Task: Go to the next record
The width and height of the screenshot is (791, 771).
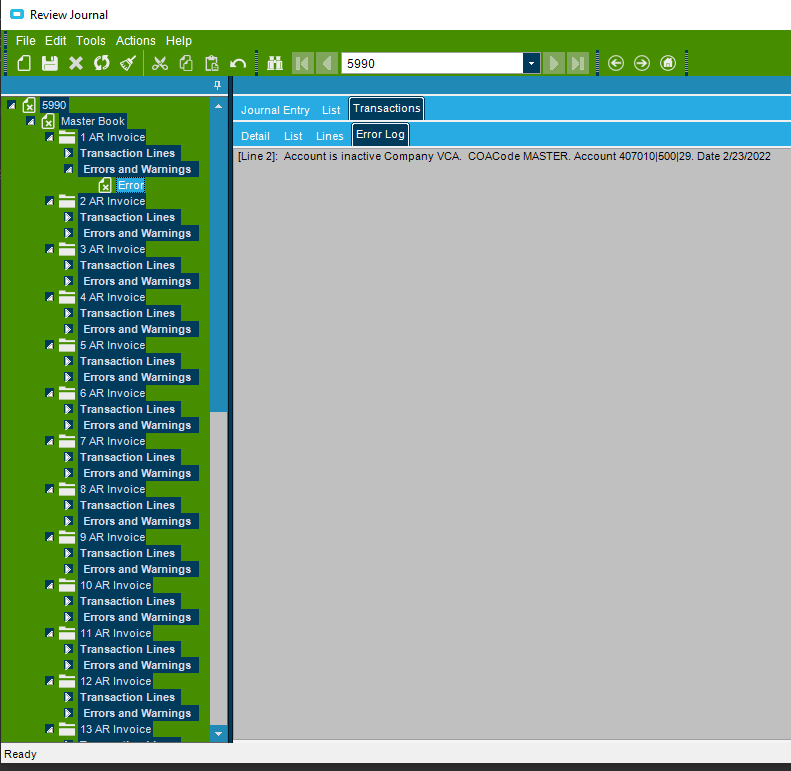Action: pyautogui.click(x=553, y=64)
